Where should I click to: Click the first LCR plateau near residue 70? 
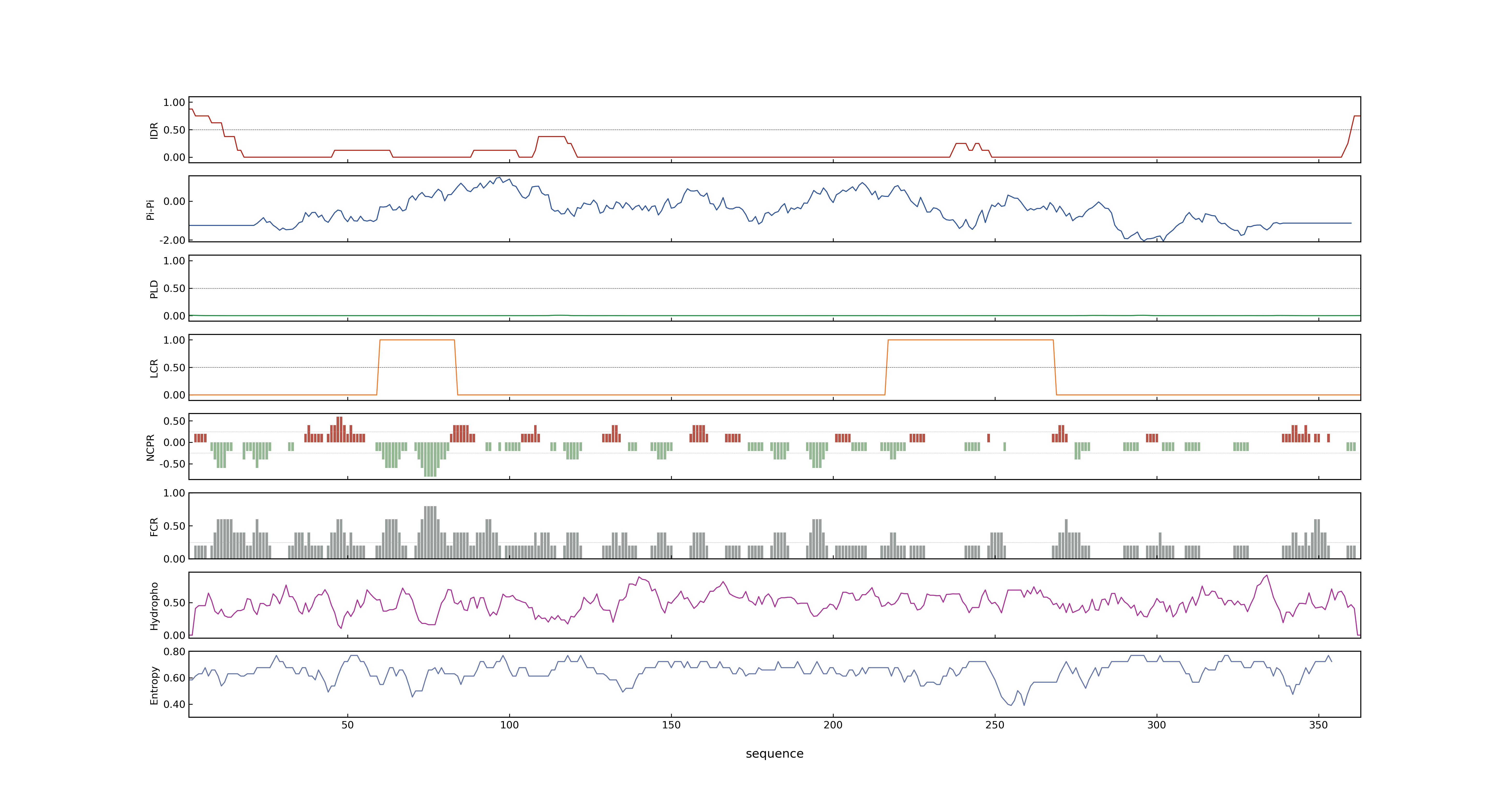[417, 340]
